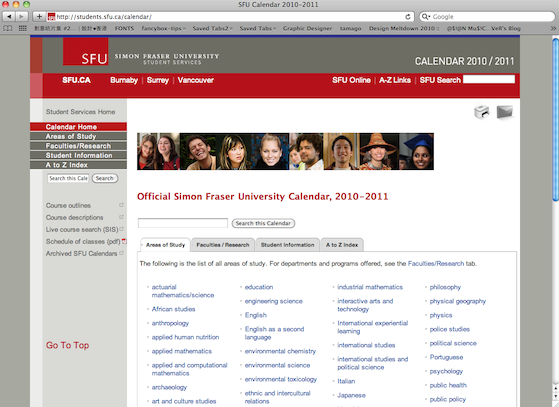Viewport: 559px width, 407px height.
Task: Open FONTS bookmark
Action: (124, 29)
